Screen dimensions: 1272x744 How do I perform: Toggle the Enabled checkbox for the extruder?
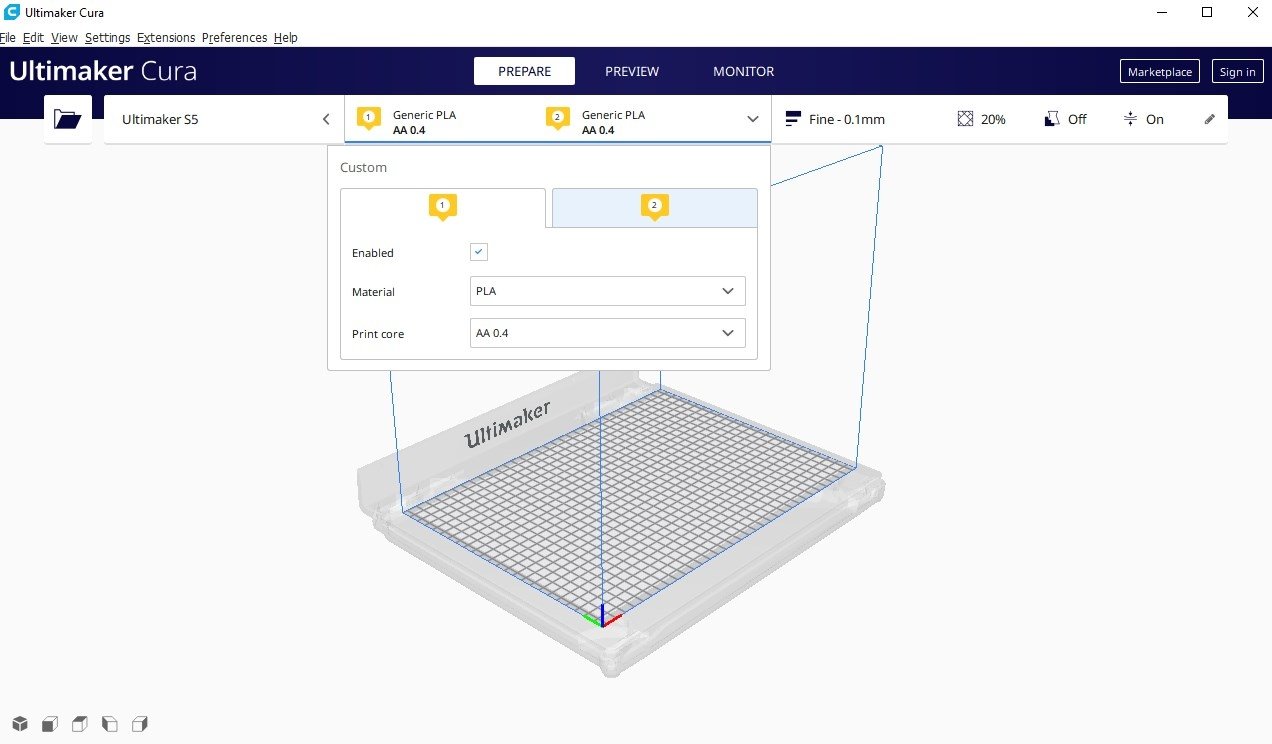click(479, 252)
